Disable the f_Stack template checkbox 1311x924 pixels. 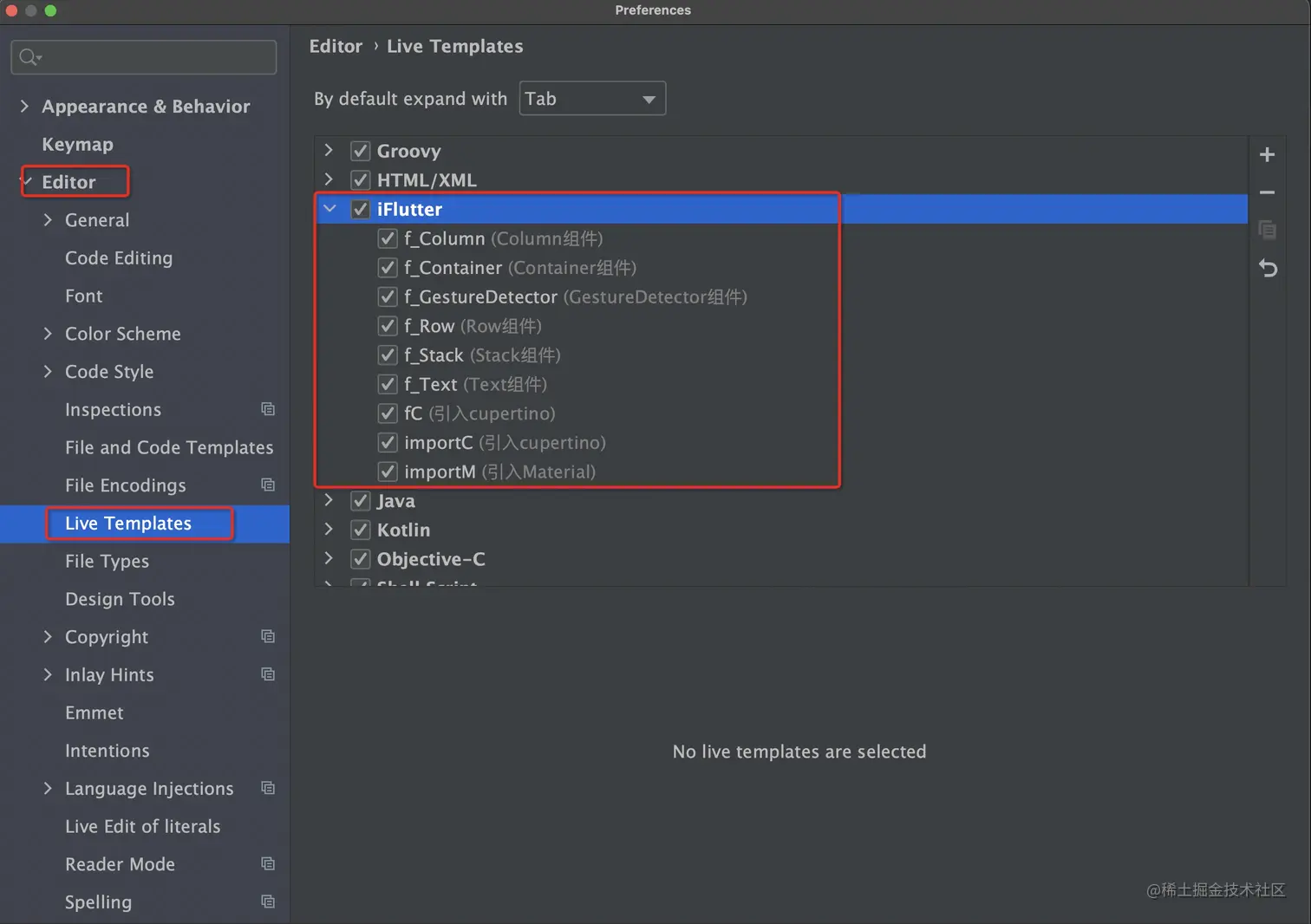[x=388, y=355]
